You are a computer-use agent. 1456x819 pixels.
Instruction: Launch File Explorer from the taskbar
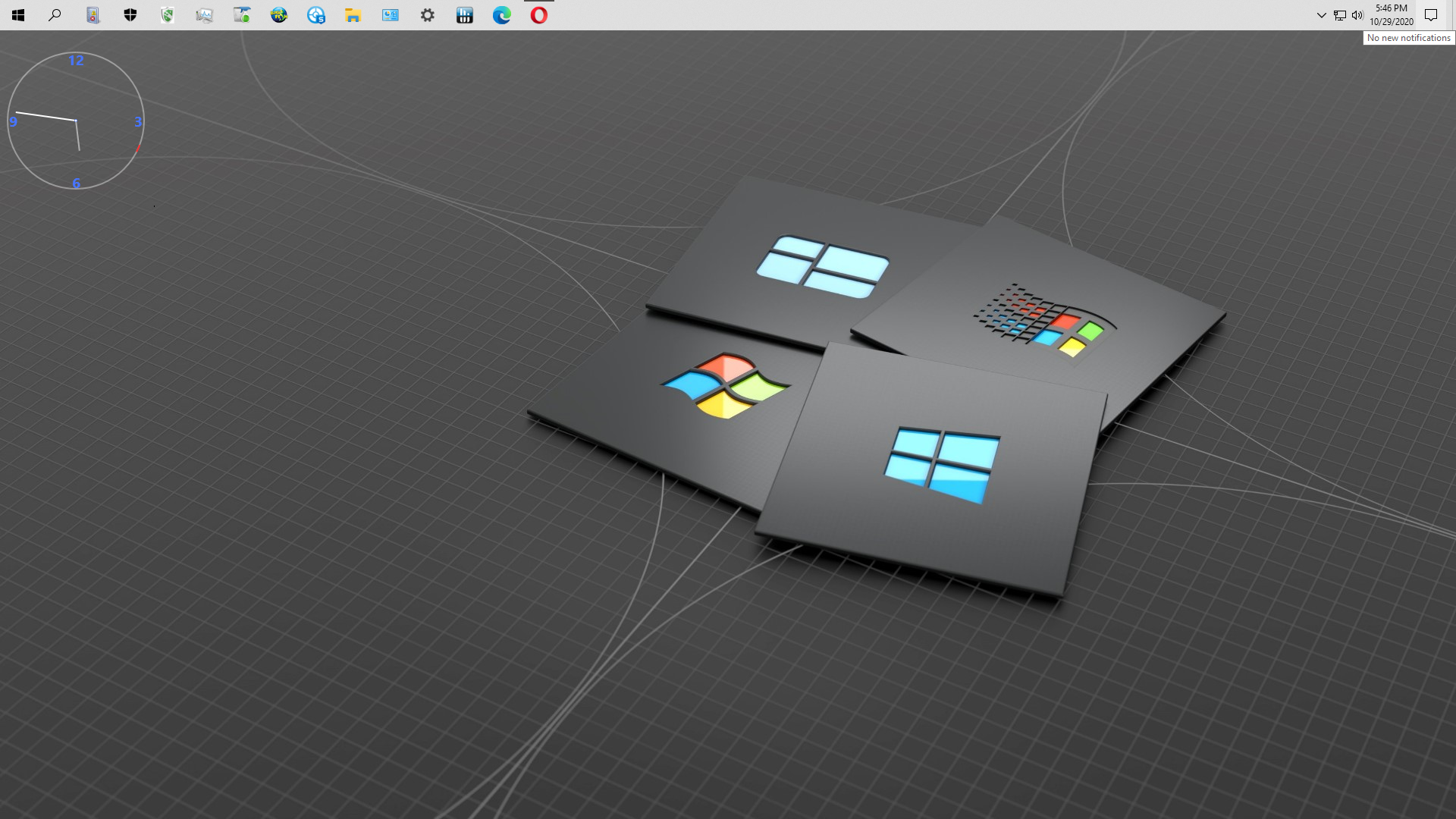coord(353,15)
